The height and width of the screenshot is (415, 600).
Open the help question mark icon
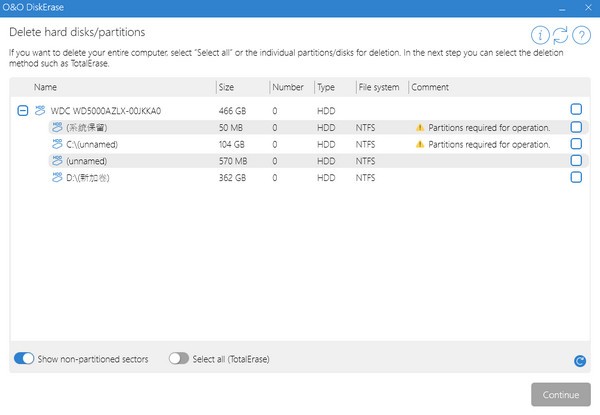[581, 35]
